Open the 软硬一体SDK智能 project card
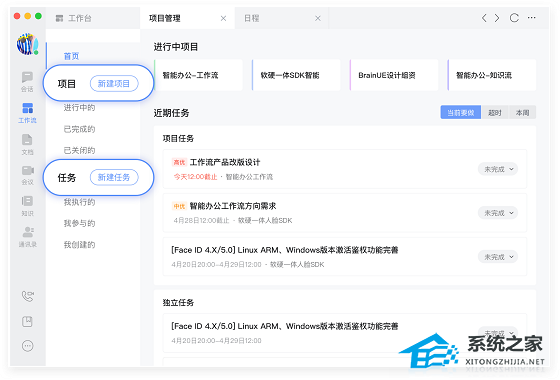This screenshot has width=560, height=380. 296,75
